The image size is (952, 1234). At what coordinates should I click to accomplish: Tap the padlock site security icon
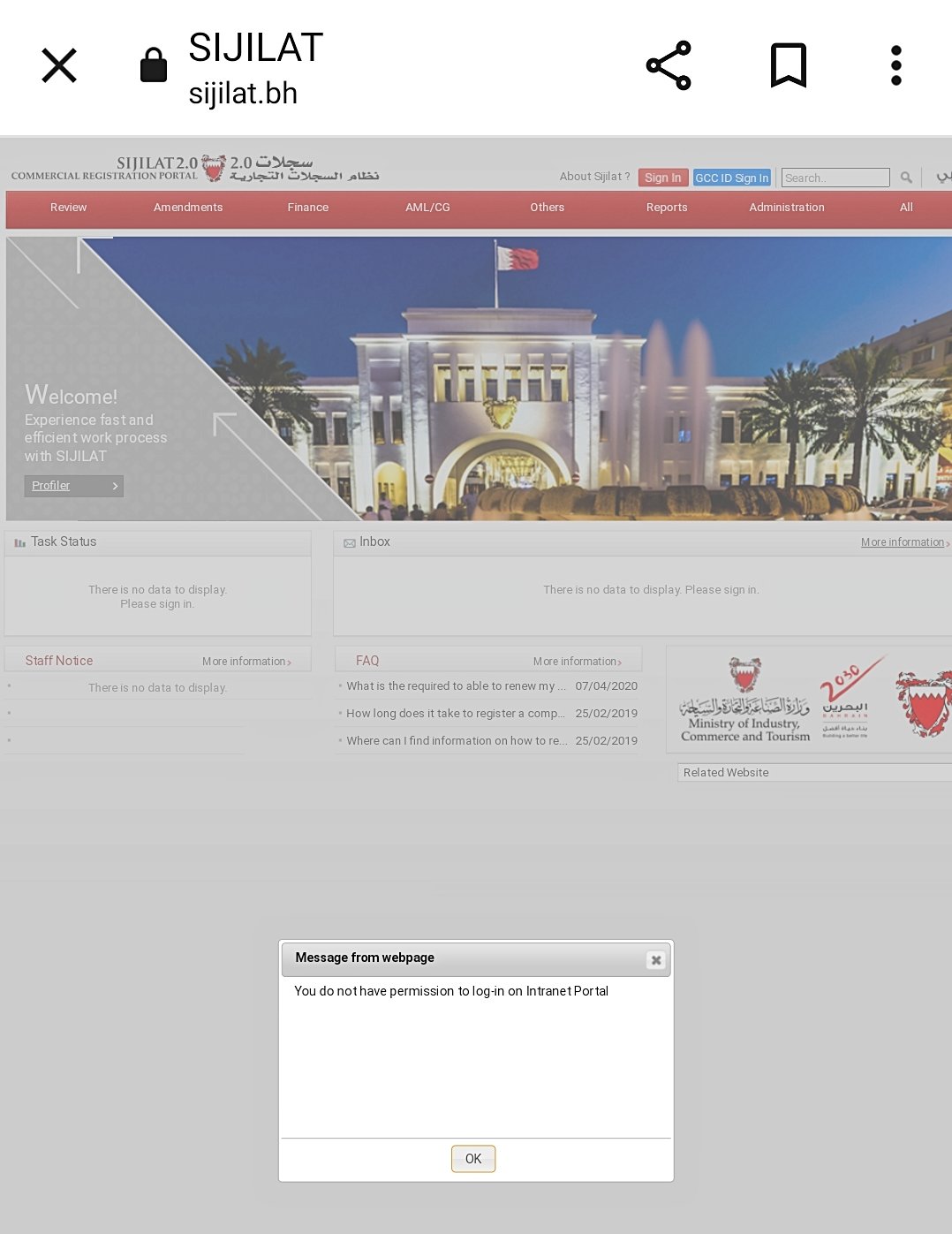(x=154, y=65)
